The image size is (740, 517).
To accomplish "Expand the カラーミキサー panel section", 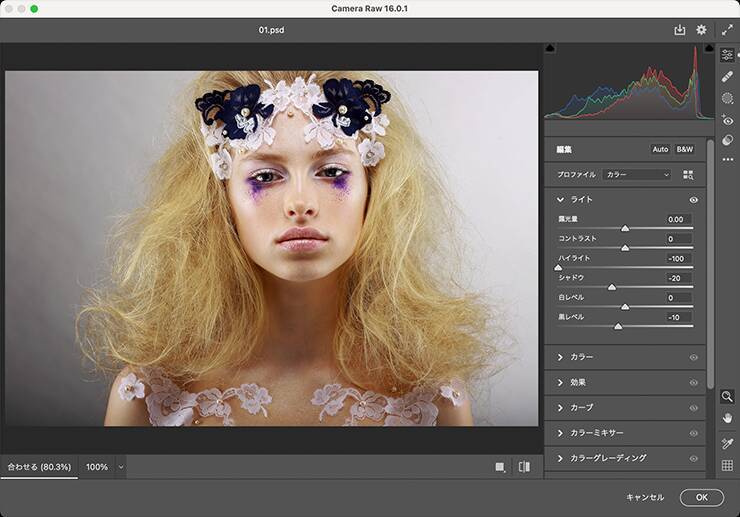I will click(x=561, y=433).
